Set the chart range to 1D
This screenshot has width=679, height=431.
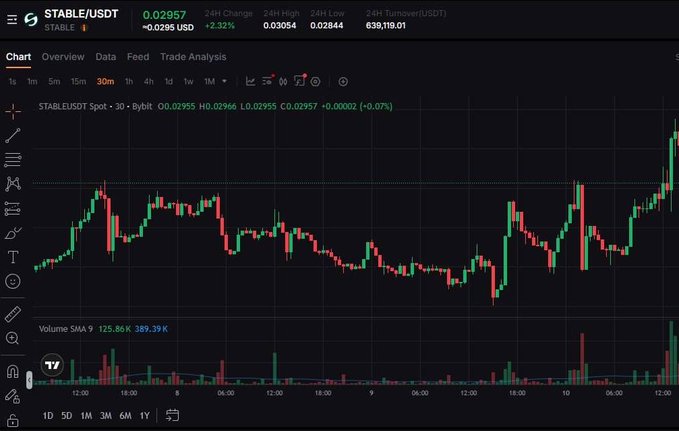(x=48, y=416)
